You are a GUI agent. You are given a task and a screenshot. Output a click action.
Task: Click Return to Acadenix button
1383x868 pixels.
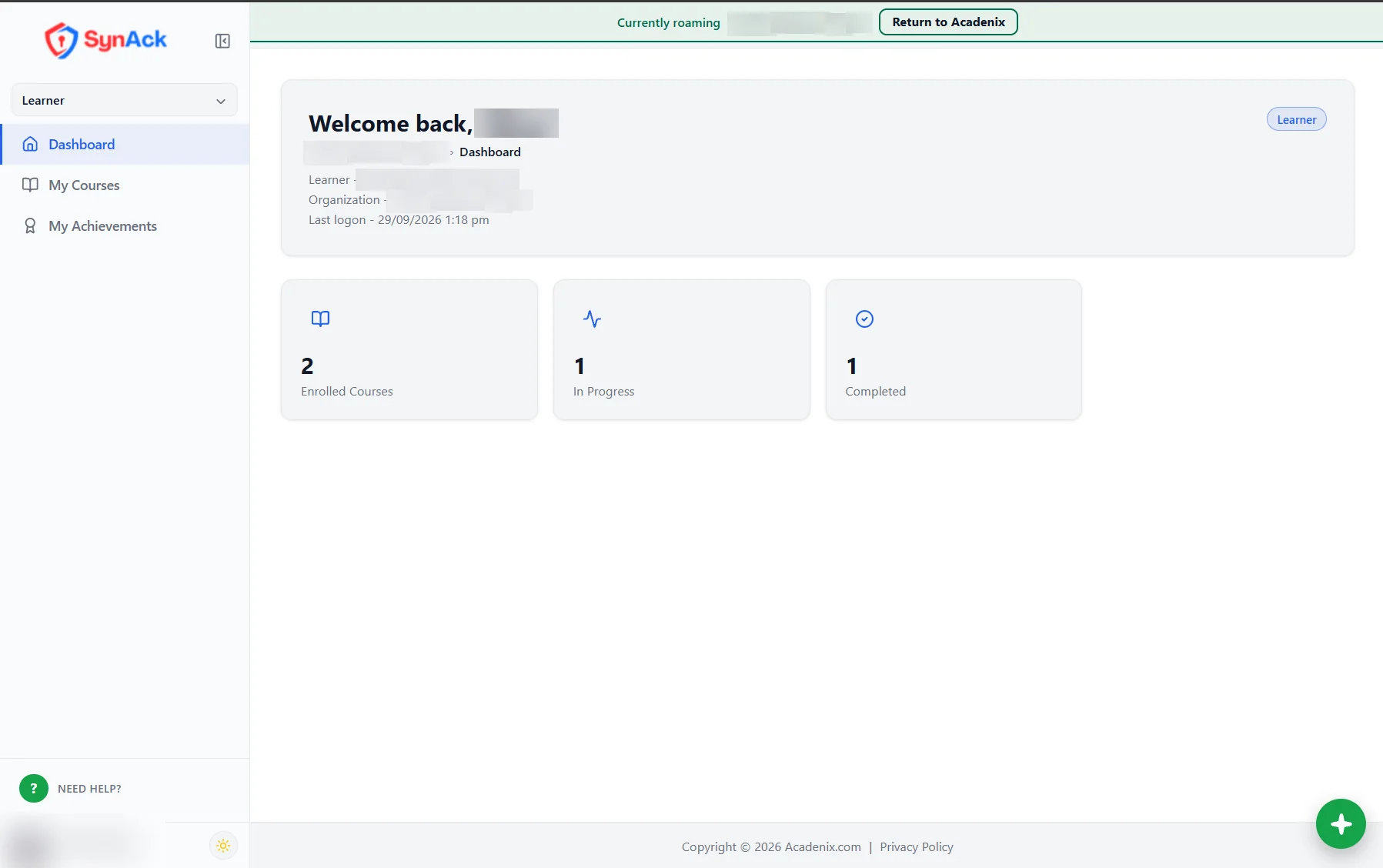(x=948, y=22)
